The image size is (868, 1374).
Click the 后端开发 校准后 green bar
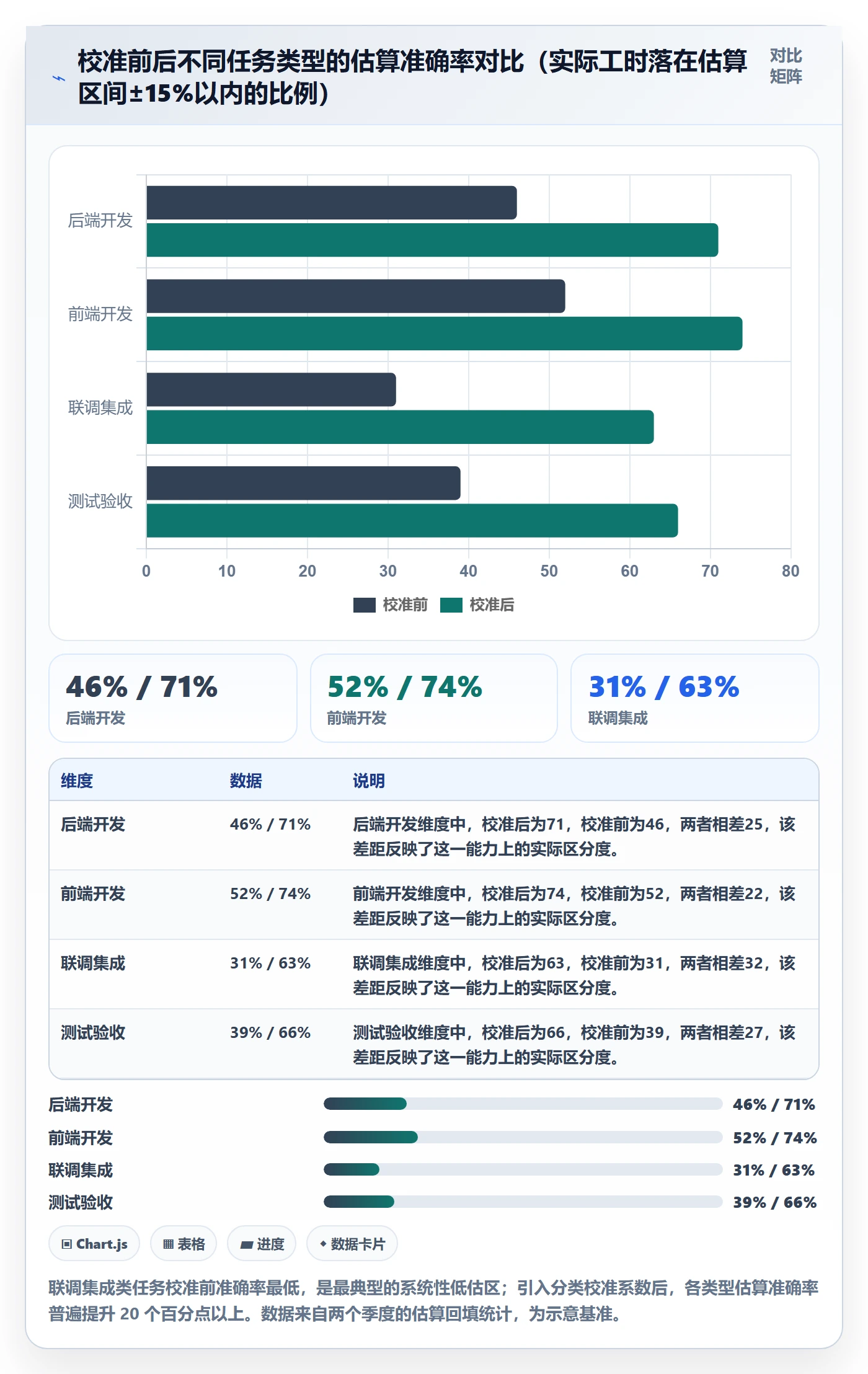[x=432, y=240]
